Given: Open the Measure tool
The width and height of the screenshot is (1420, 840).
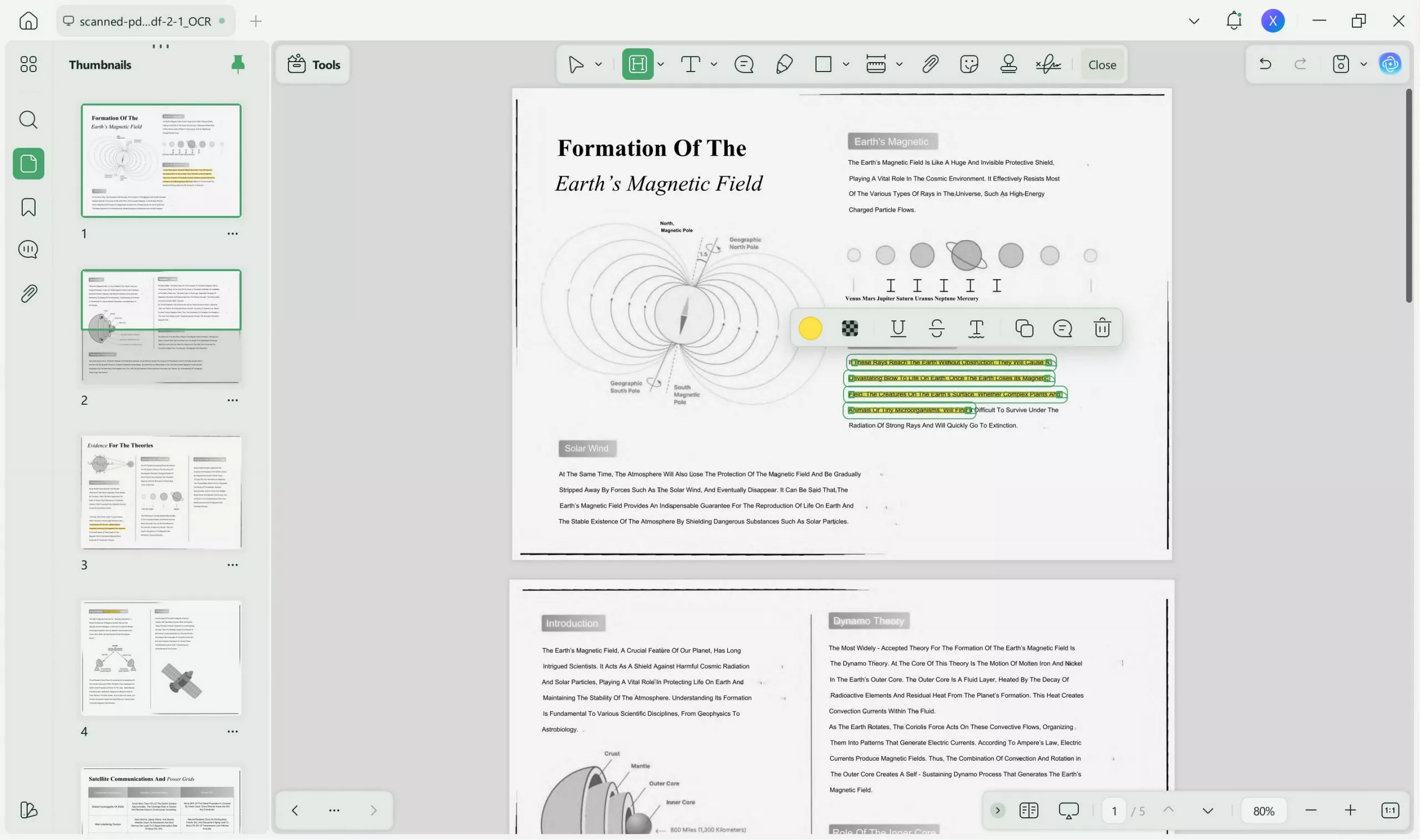Looking at the screenshot, I should 875,64.
